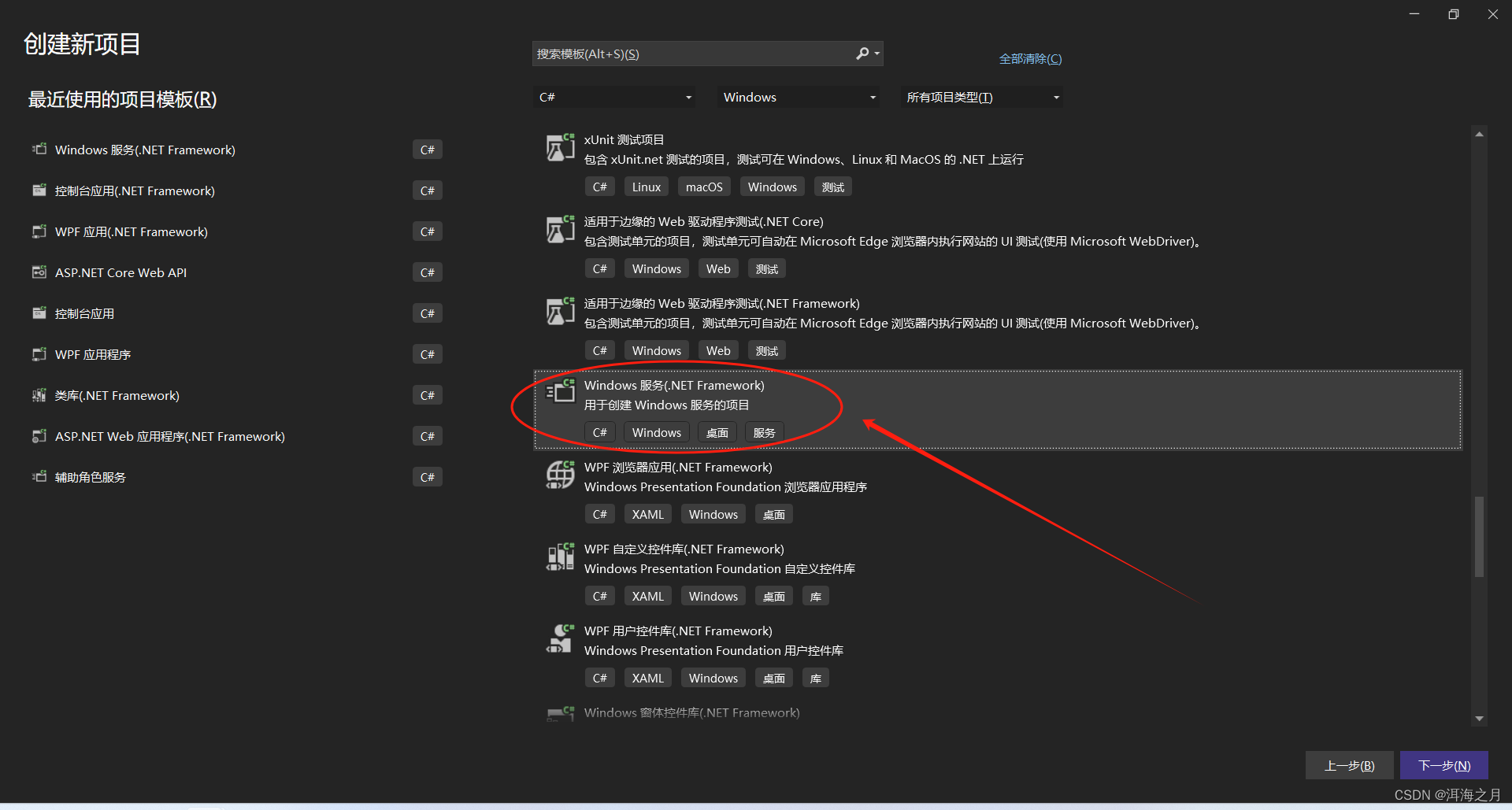Select 适用于边缘的 Web 驱动程序测试(.NET Core) title
This screenshot has width=1512, height=810.
(x=703, y=221)
